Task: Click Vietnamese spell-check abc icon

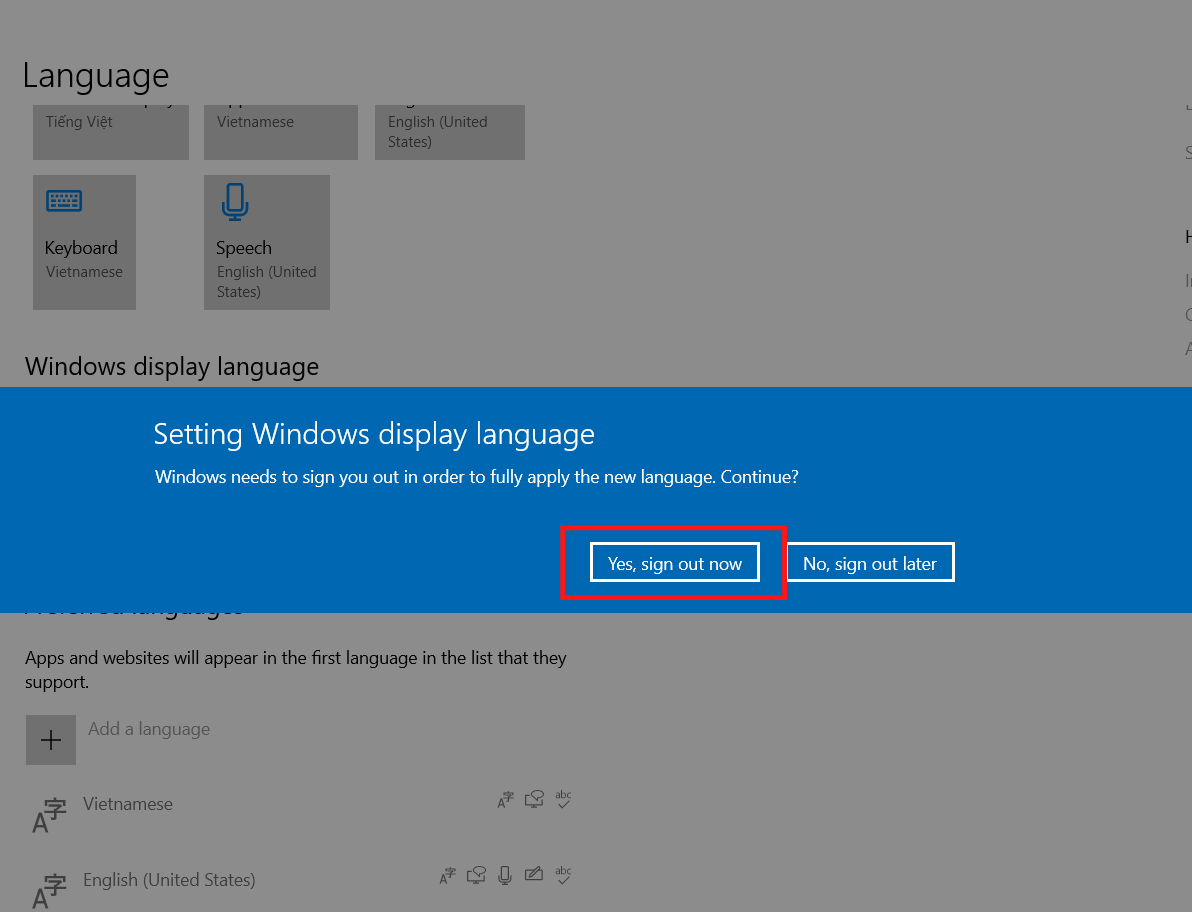Action: coord(563,800)
